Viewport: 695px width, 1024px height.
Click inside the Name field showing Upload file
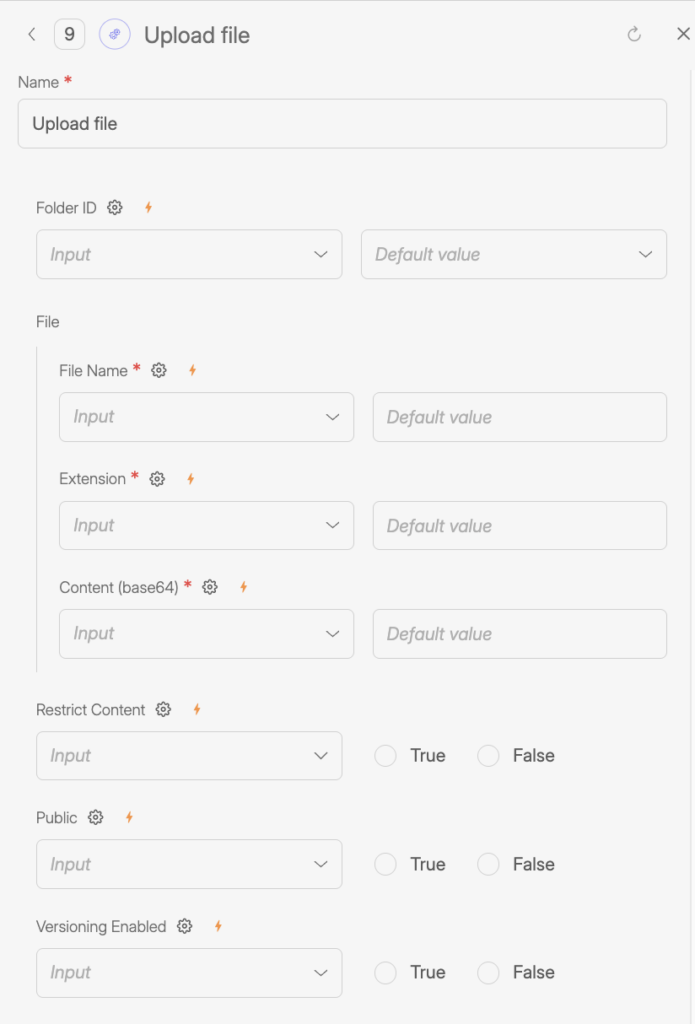tap(341, 123)
